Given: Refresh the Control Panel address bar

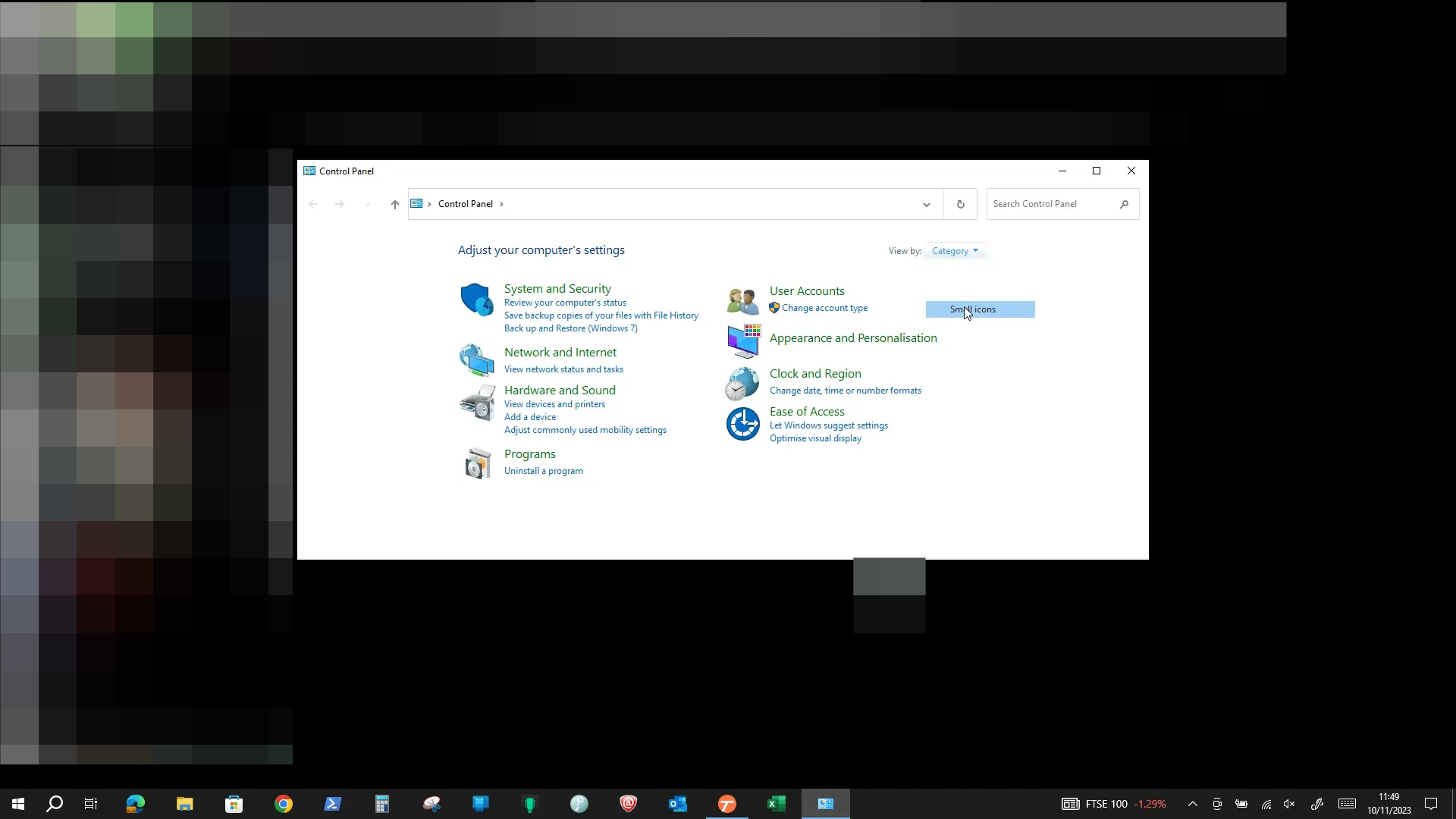Looking at the screenshot, I should (x=960, y=204).
